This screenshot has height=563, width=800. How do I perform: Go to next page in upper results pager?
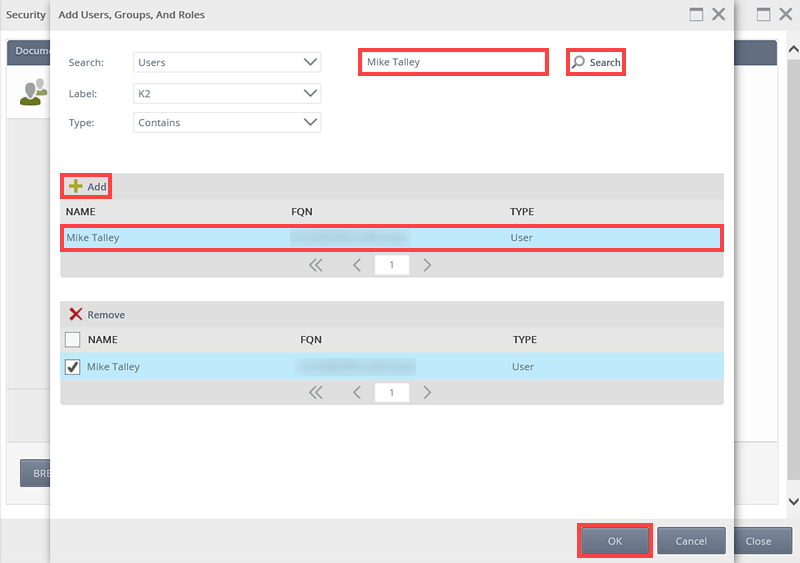[x=427, y=265]
